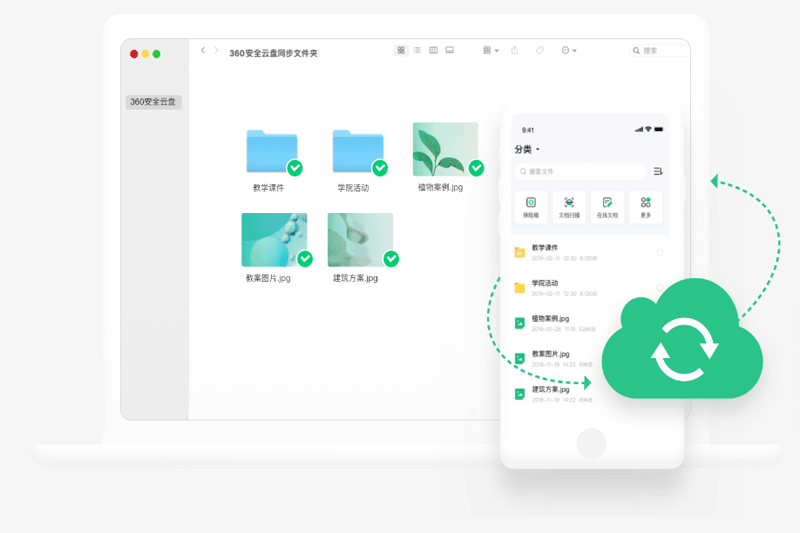Tap the 更多 more icon on phone

pos(646,206)
